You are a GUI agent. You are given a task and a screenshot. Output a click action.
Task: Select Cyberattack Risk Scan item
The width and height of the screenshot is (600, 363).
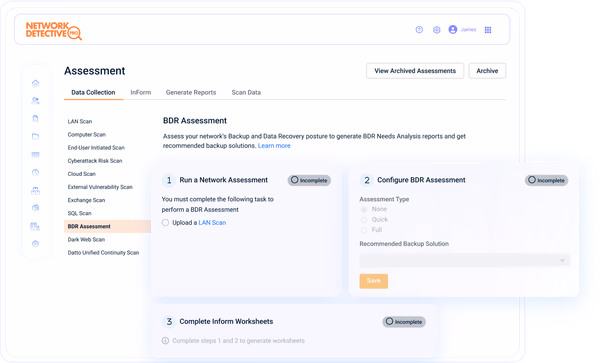tap(95, 161)
